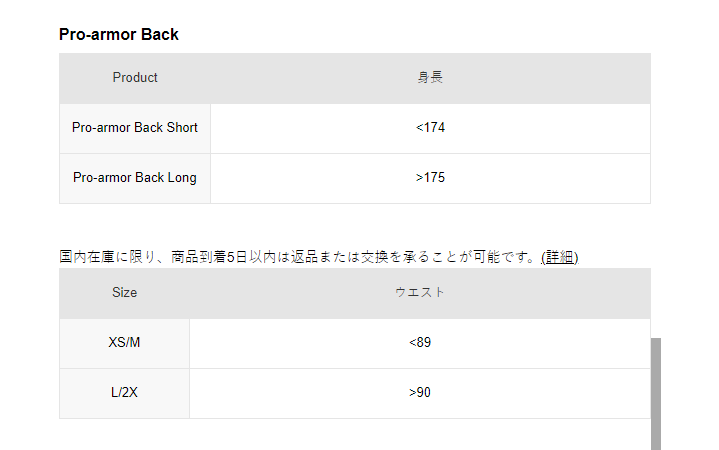Select the >90 waist value cell
The image size is (719, 450).
[420, 393]
